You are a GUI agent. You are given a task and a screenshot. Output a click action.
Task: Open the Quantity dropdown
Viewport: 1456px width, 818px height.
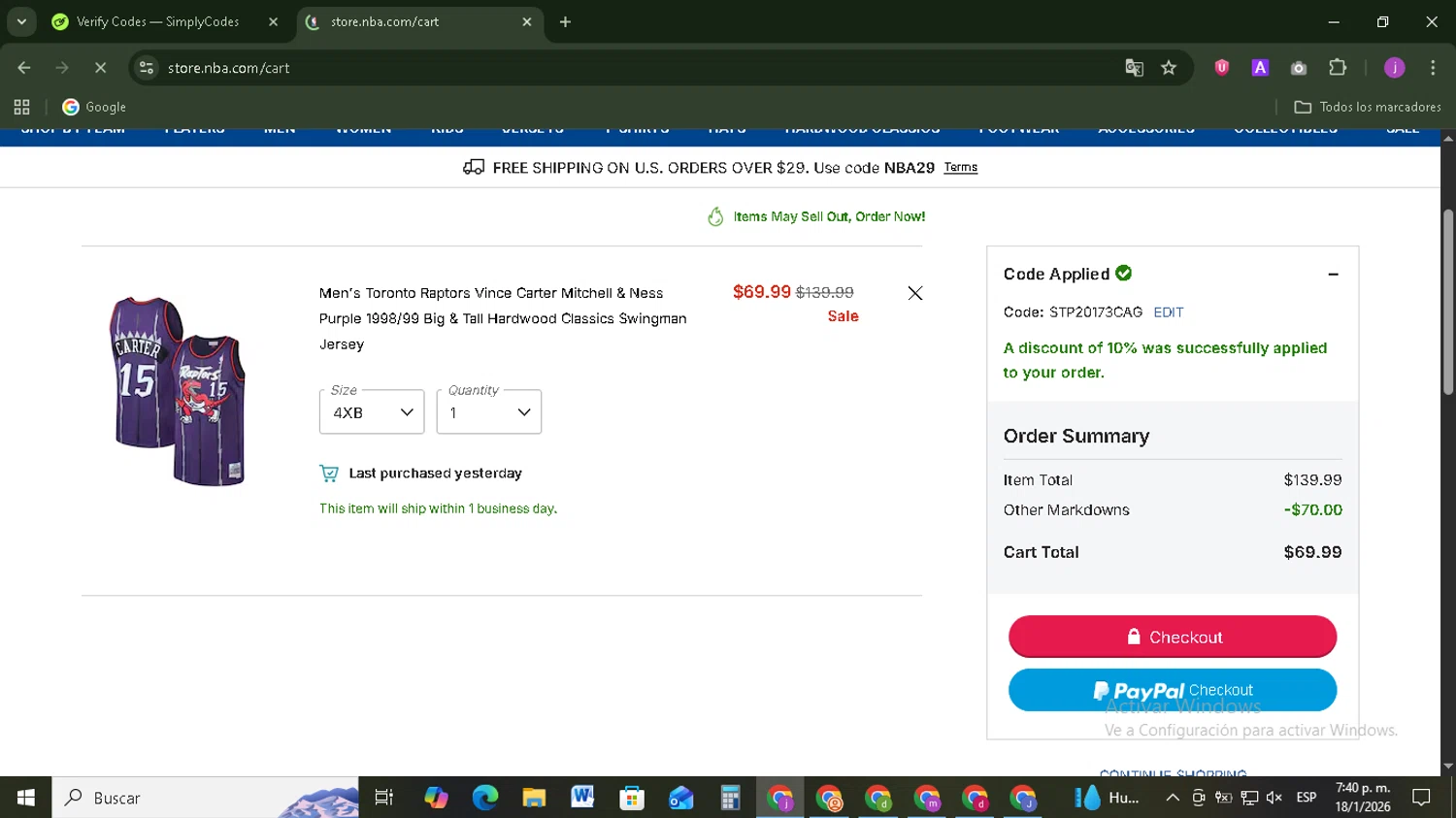point(489,412)
